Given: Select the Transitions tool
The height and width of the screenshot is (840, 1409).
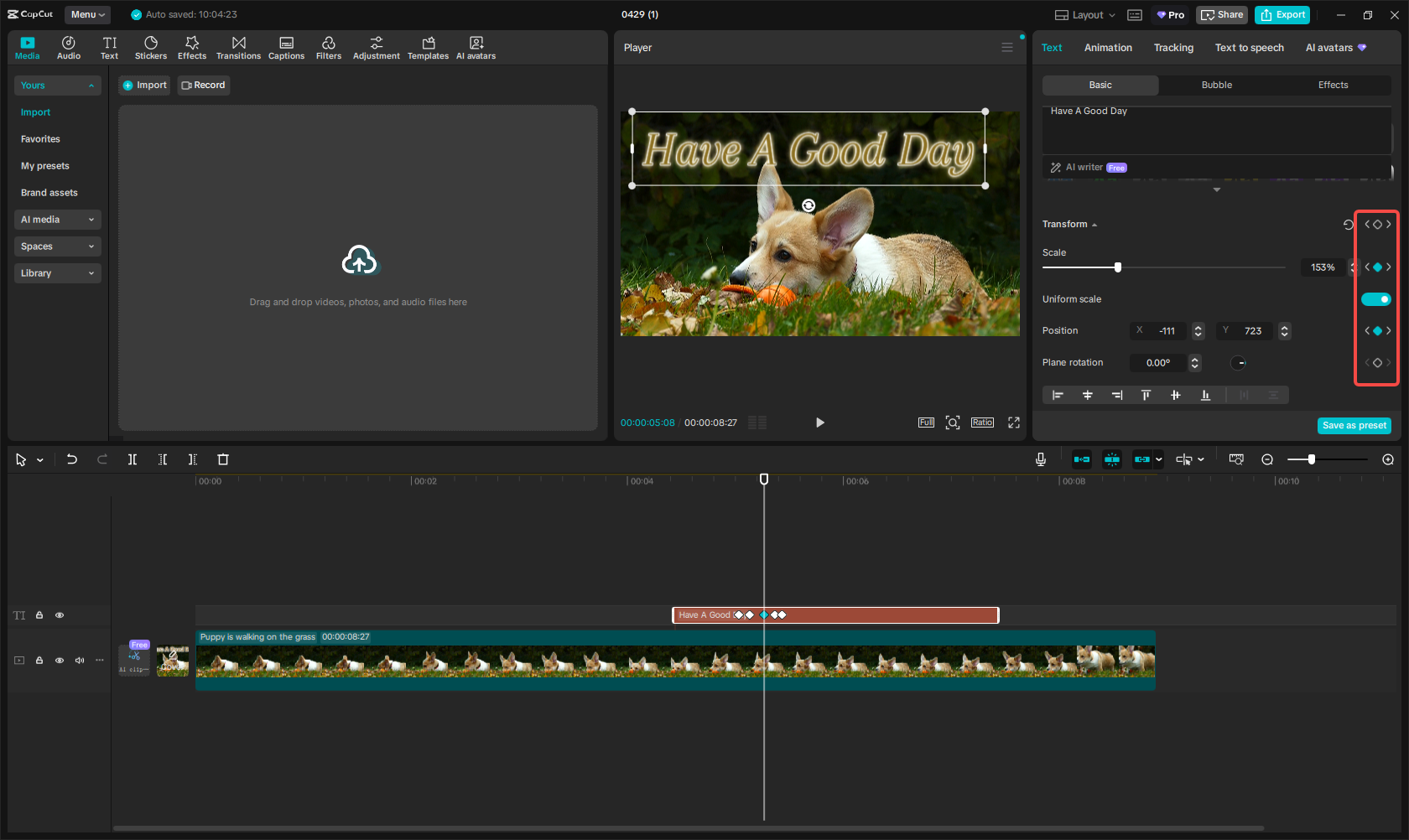Looking at the screenshot, I should (x=238, y=47).
